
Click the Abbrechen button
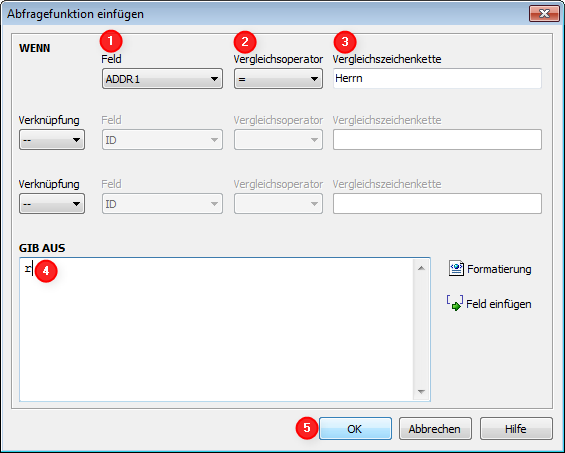[435, 428]
